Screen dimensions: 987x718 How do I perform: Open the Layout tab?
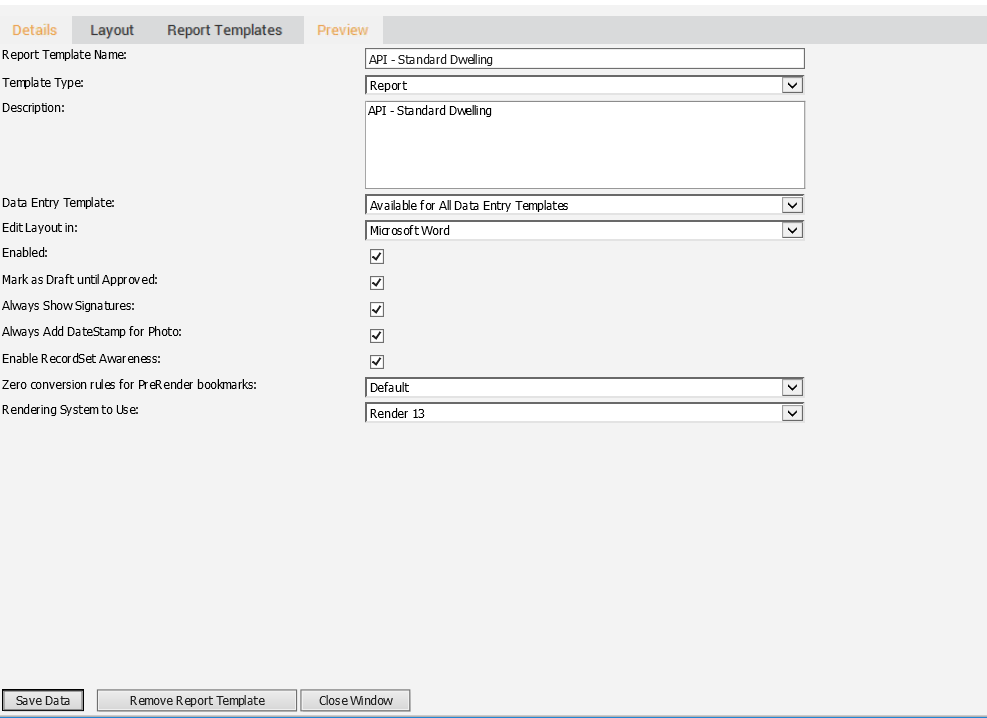112,30
